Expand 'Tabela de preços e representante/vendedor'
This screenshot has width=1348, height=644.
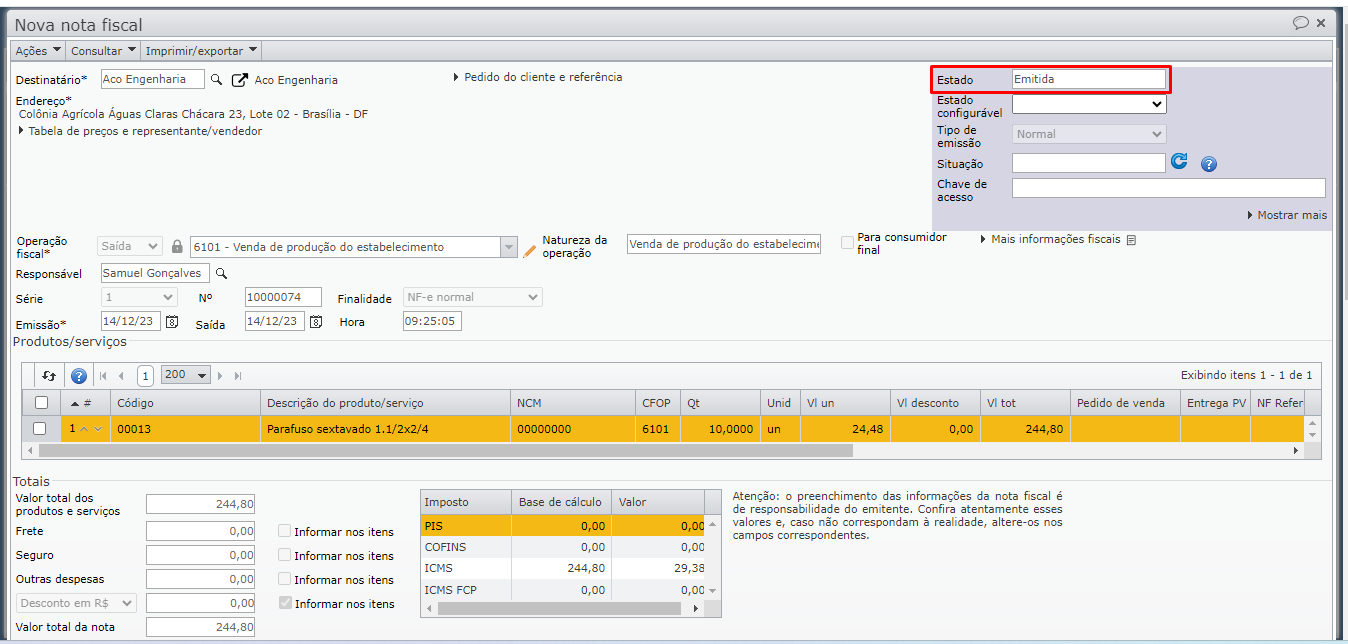coord(140,131)
